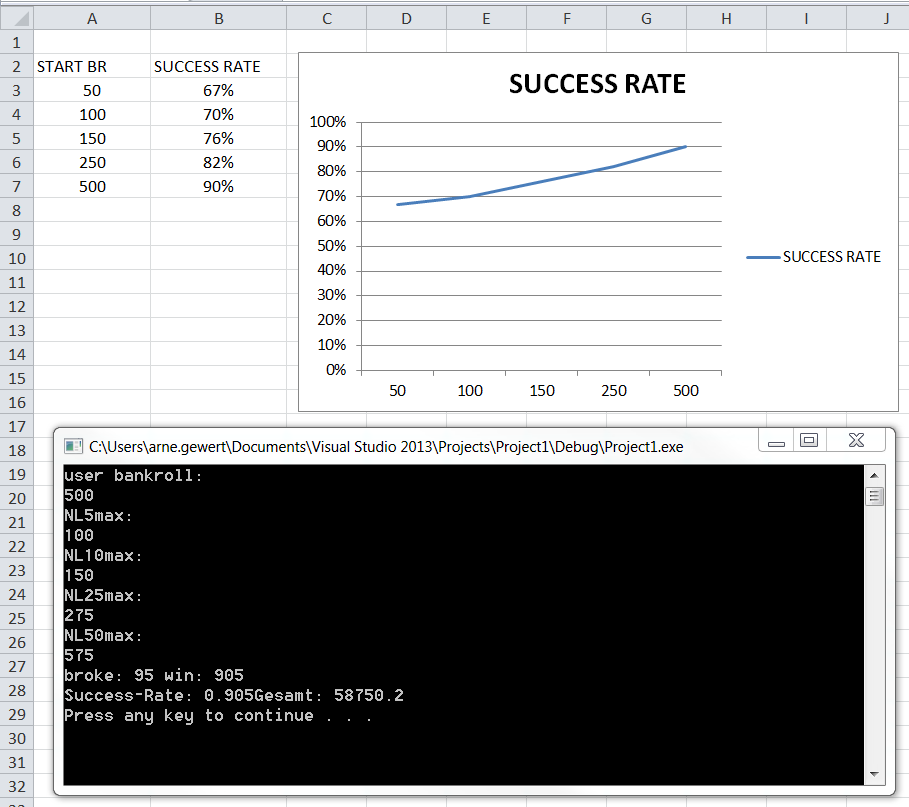Select row 16 header
This screenshot has height=807, width=909.
pyautogui.click(x=17, y=402)
